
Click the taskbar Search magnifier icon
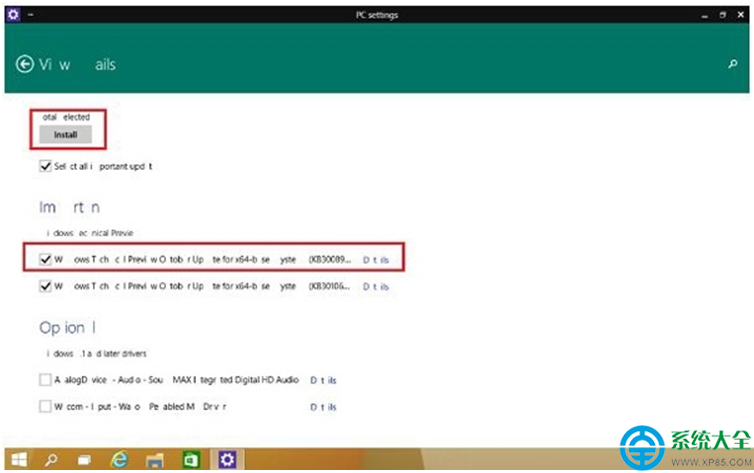click(x=51, y=460)
